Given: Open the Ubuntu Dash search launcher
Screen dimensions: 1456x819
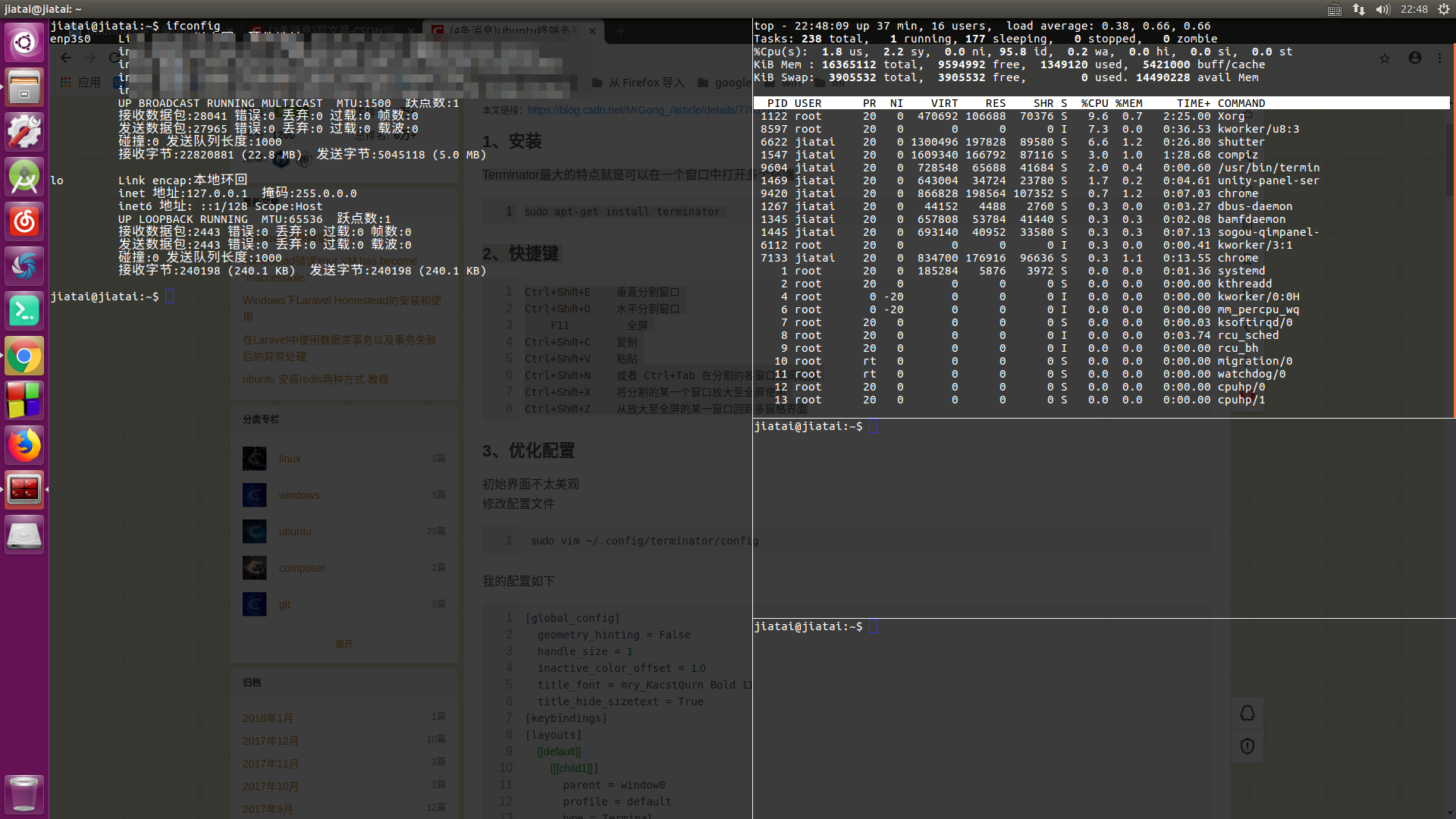Looking at the screenshot, I should tap(24, 42).
